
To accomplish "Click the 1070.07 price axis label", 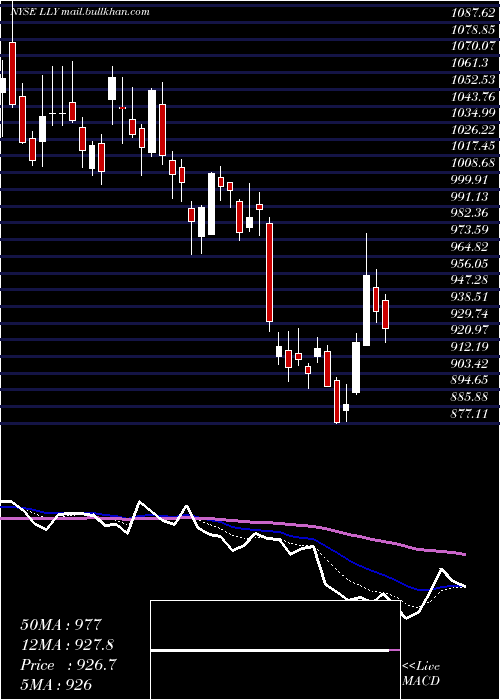I will click(473, 46).
